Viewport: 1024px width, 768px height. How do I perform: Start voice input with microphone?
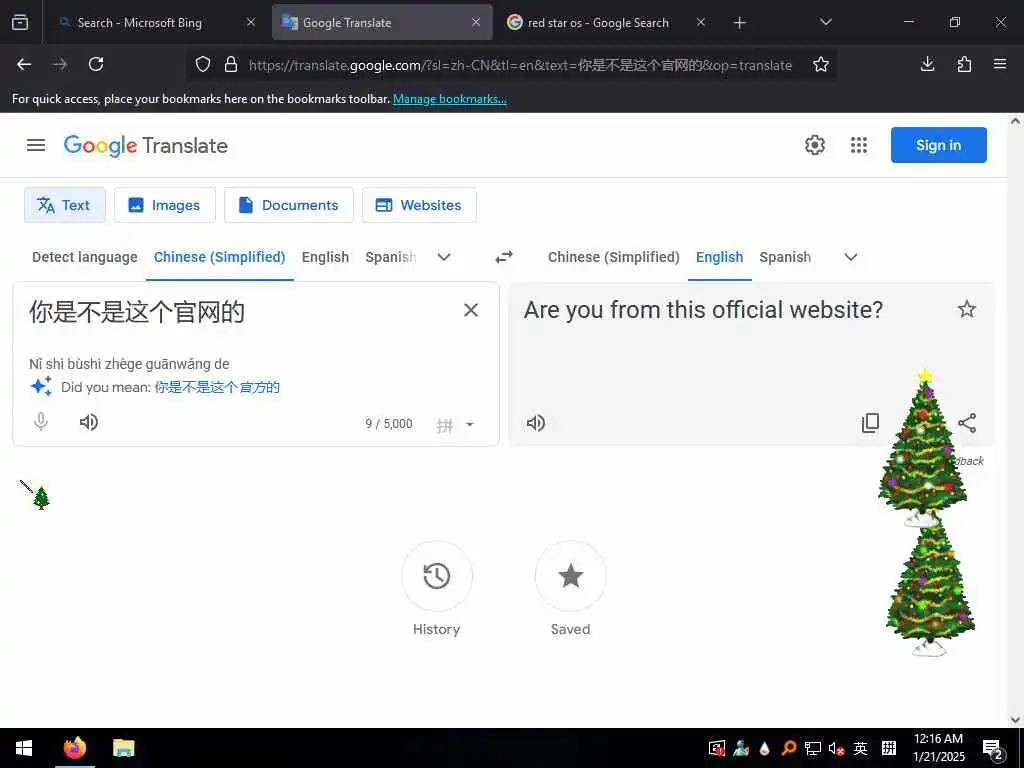(x=40, y=422)
